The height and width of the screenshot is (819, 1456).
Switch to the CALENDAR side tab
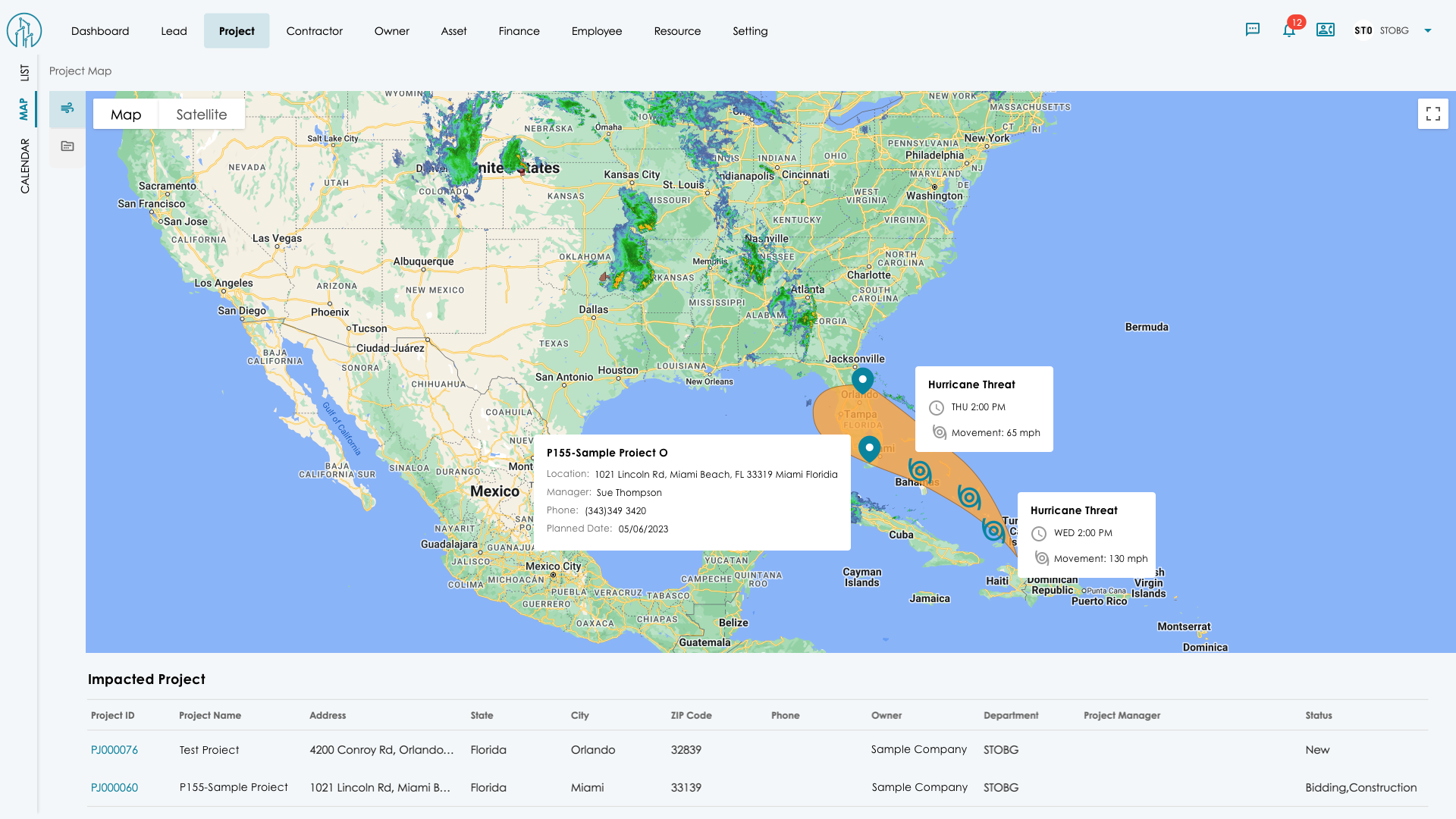[x=25, y=165]
